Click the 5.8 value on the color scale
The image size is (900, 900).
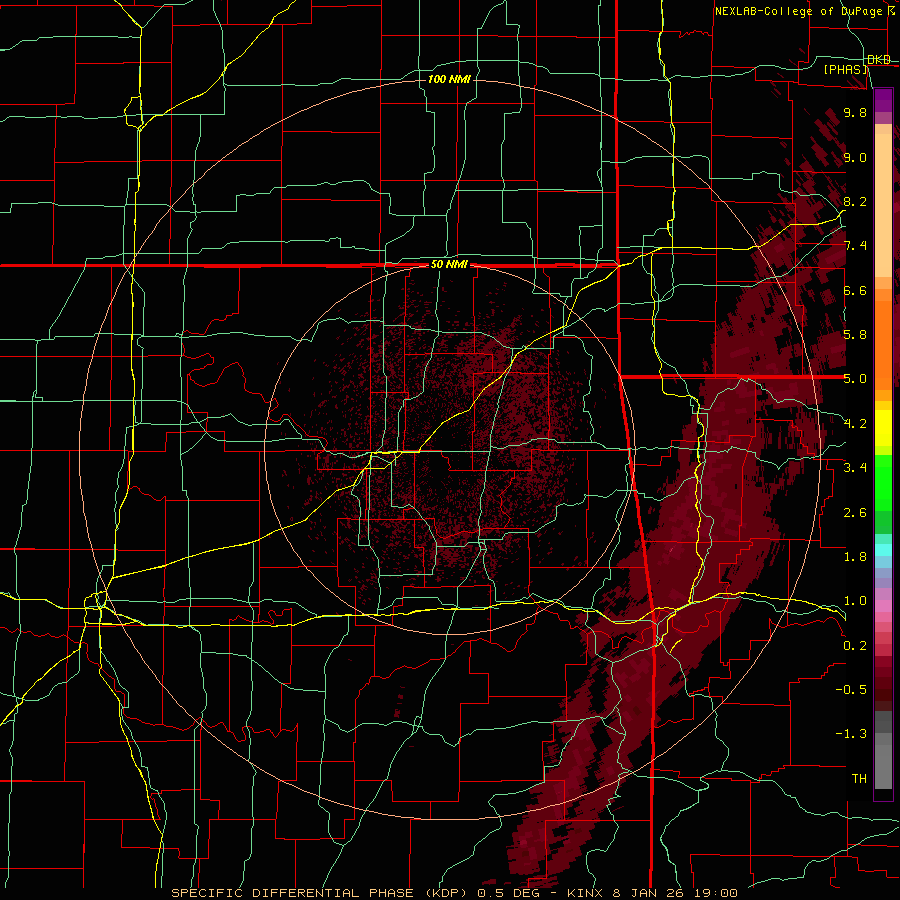point(855,335)
